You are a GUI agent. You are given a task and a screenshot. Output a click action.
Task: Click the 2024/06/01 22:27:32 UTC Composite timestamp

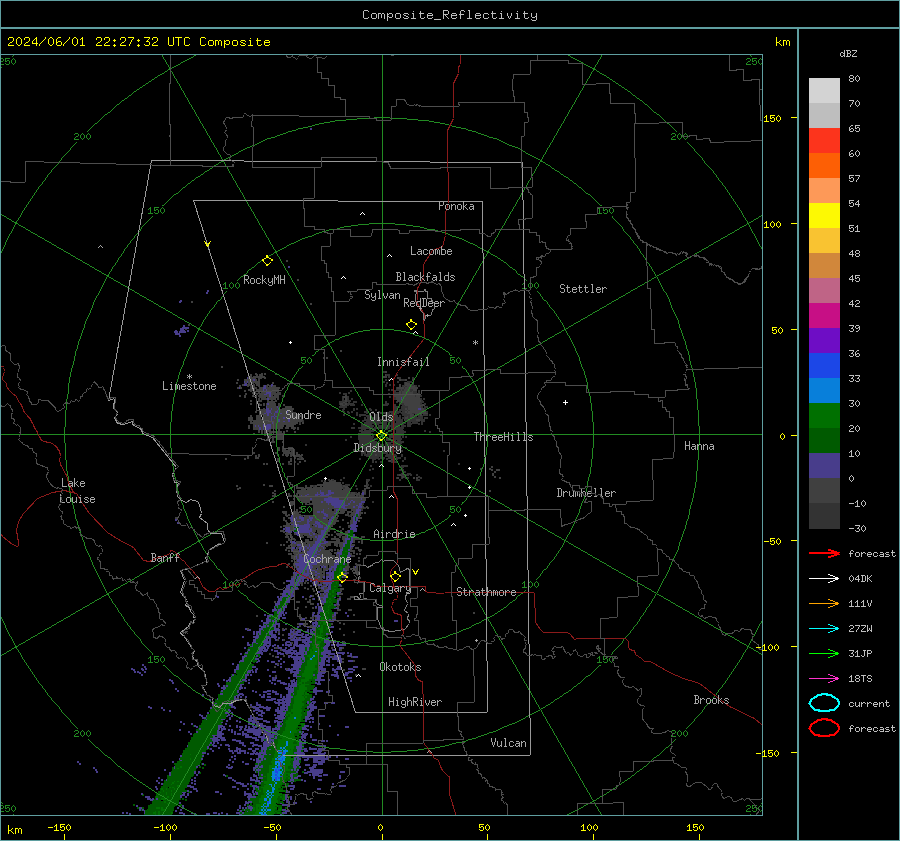[138, 42]
